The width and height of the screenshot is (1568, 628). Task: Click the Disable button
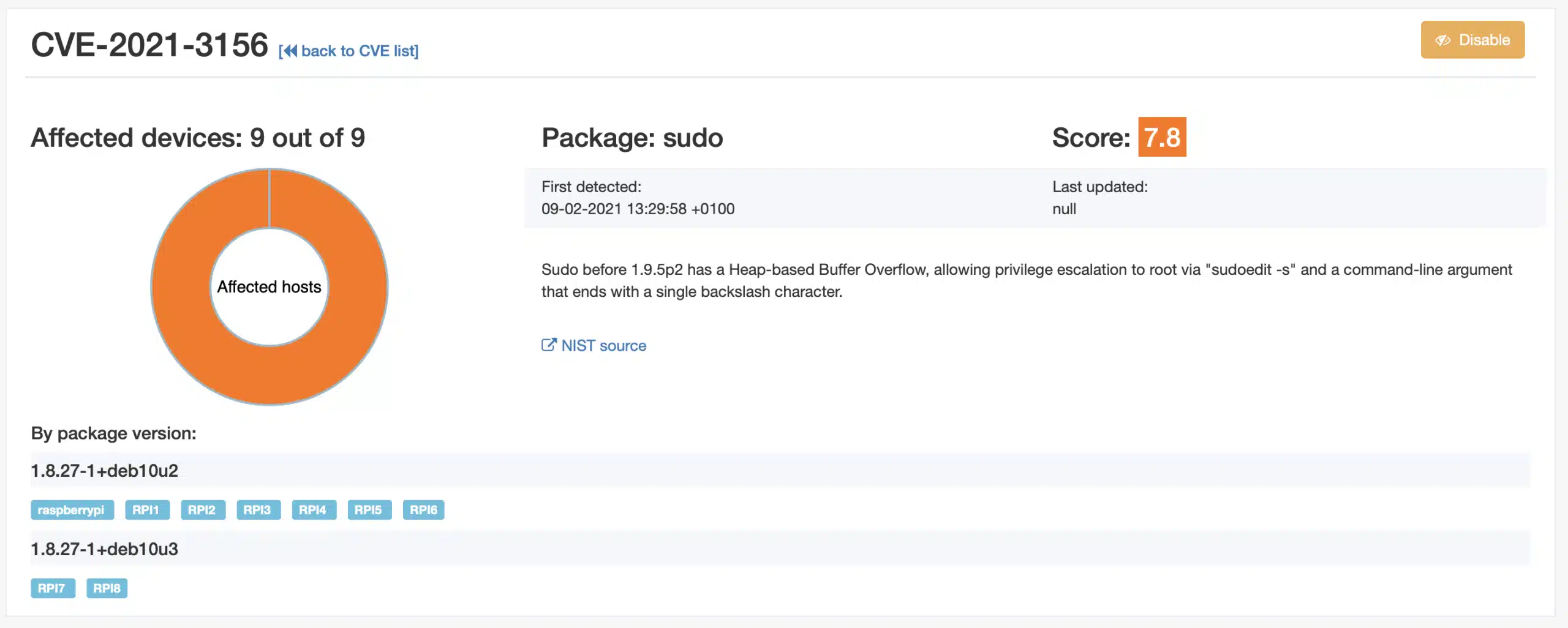pyautogui.click(x=1472, y=40)
